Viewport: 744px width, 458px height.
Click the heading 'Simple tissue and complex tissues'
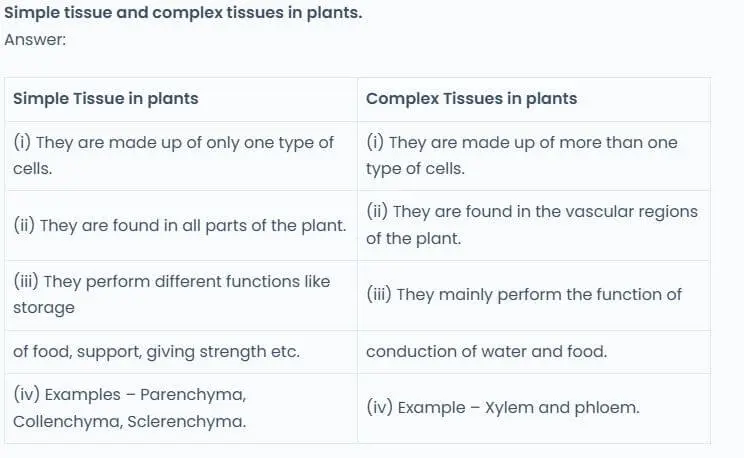coord(183,16)
